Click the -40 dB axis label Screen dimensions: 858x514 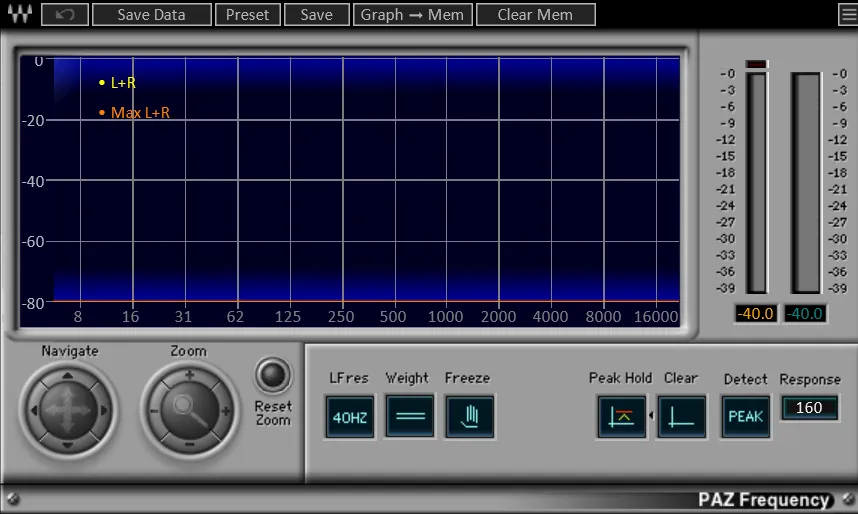[x=33, y=181]
